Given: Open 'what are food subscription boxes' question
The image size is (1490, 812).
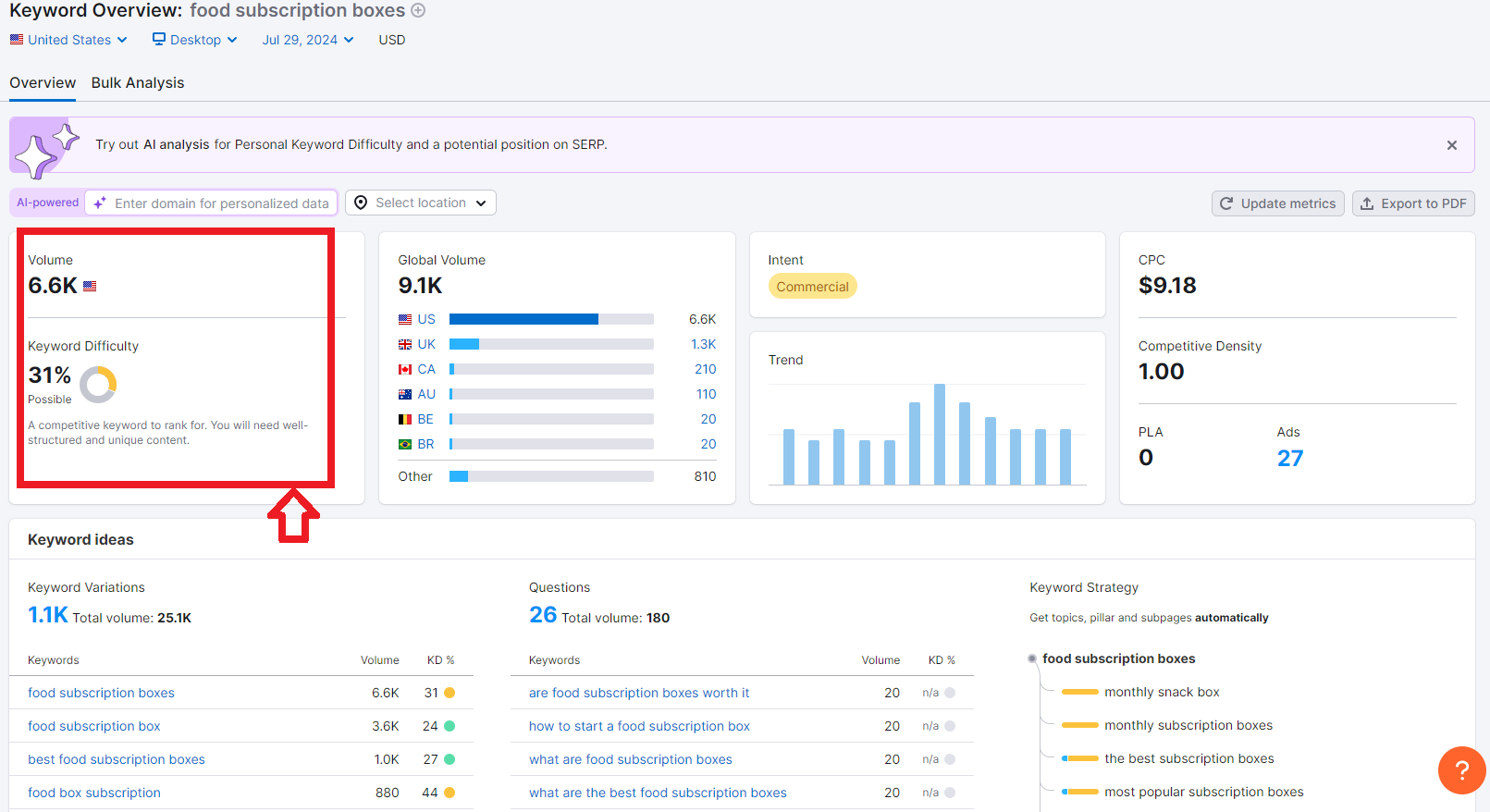Looking at the screenshot, I should 631,759.
